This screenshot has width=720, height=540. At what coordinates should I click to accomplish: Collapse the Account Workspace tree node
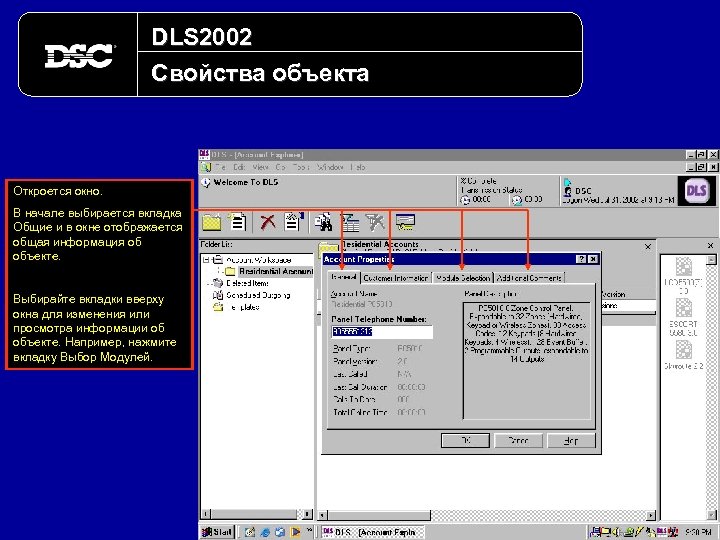(x=206, y=260)
